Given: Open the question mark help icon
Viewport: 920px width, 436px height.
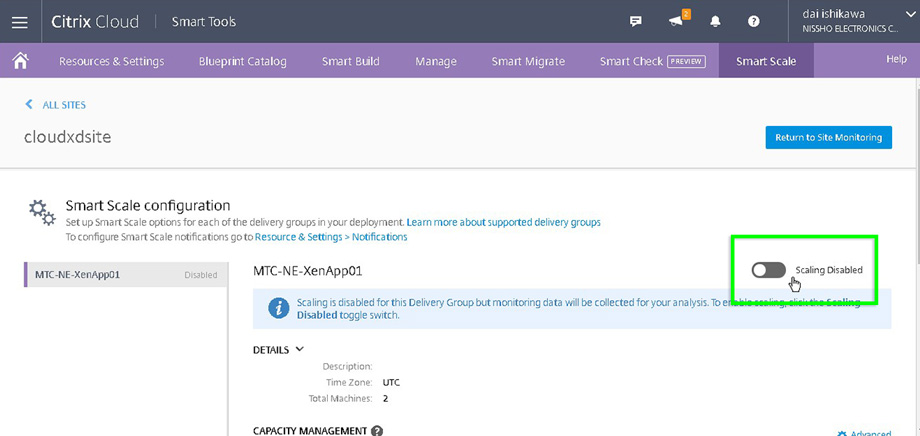Looking at the screenshot, I should pos(754,22).
